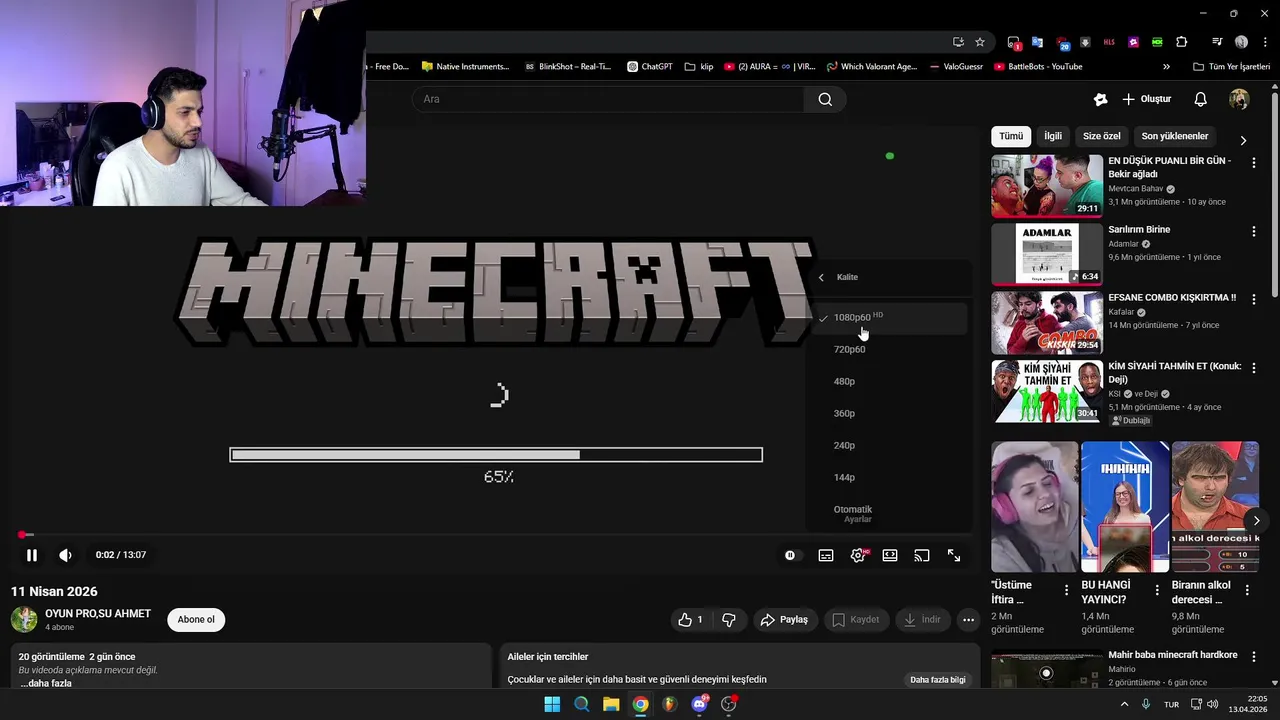Click the Cast to TV icon

point(922,555)
